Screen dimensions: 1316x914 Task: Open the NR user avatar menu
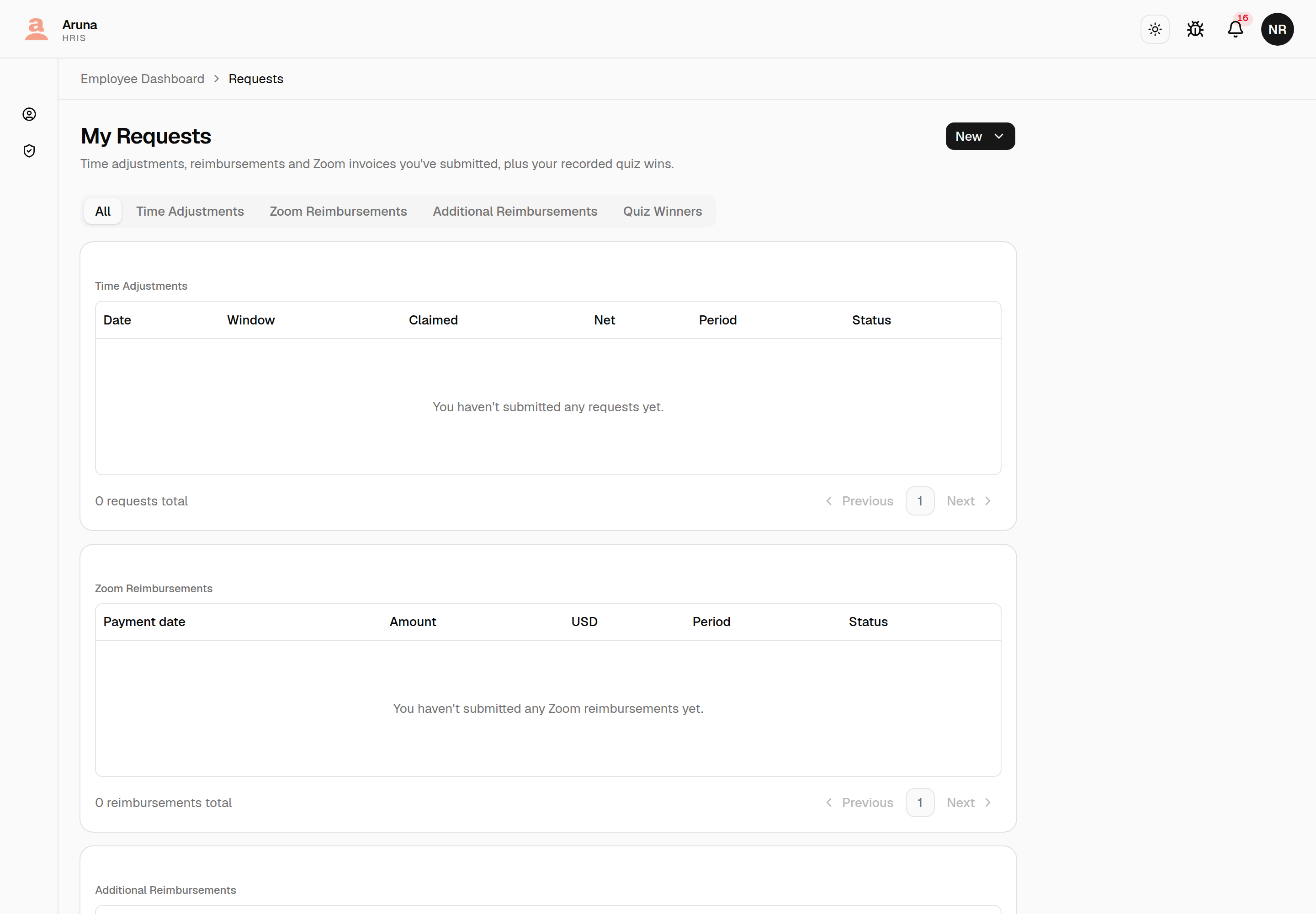coord(1277,29)
